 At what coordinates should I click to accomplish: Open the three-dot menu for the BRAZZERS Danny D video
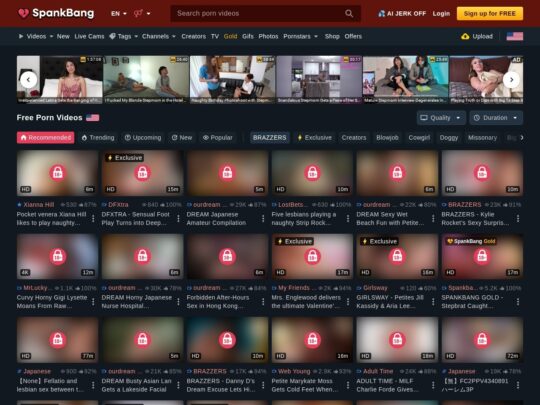pyautogui.click(x=263, y=385)
